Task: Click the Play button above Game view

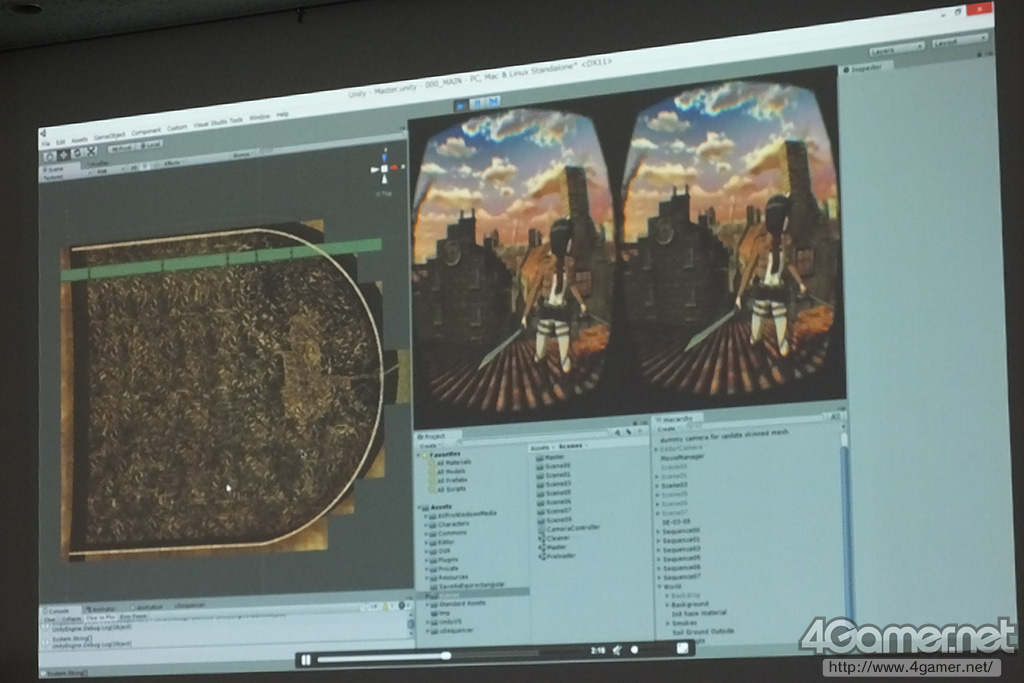Action: (x=461, y=105)
